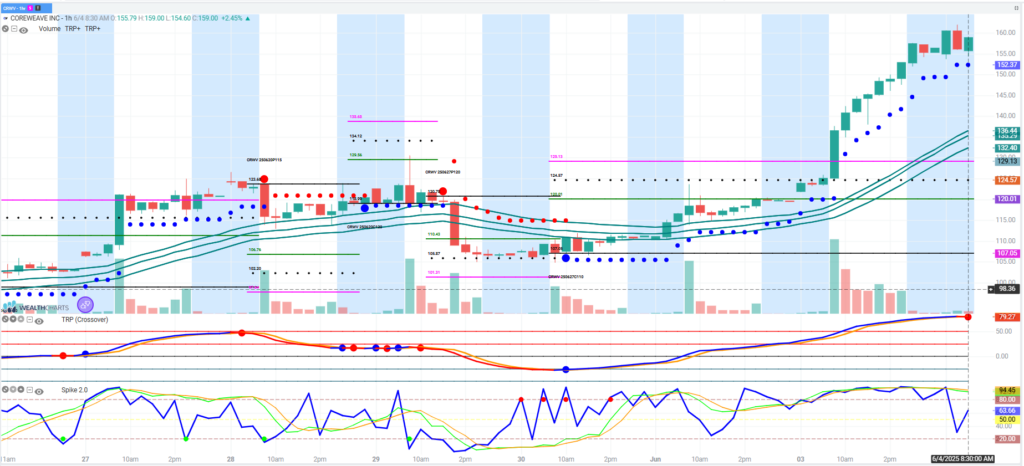Remove the TRP (Crossover) panel via circle-slash

5,319
